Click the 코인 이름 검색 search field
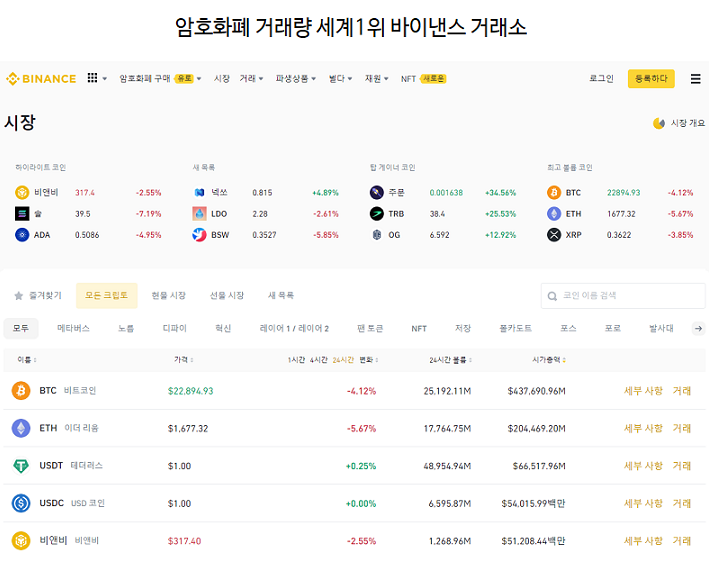This screenshot has width=710, height=567. [x=623, y=296]
